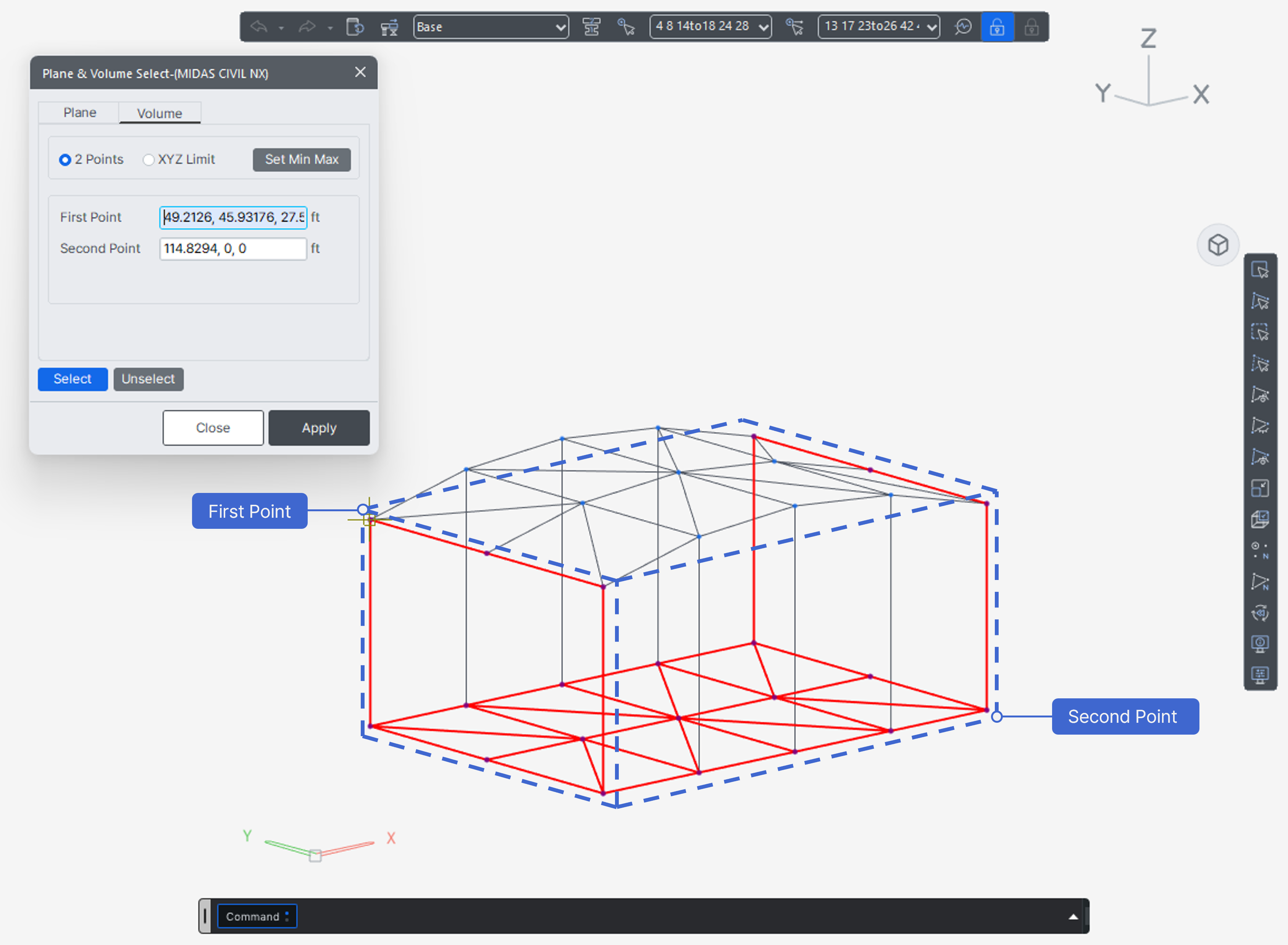Click the blue Select button
This screenshot has height=945, width=1288.
(x=73, y=379)
